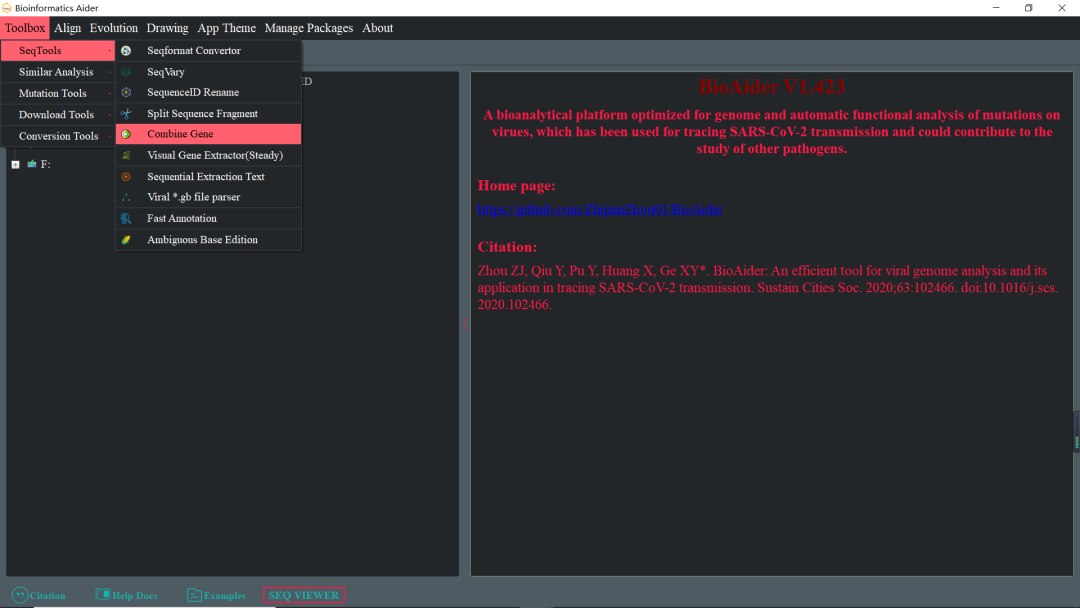Click the SeqVary menu icon
1080x608 pixels.
(126, 72)
